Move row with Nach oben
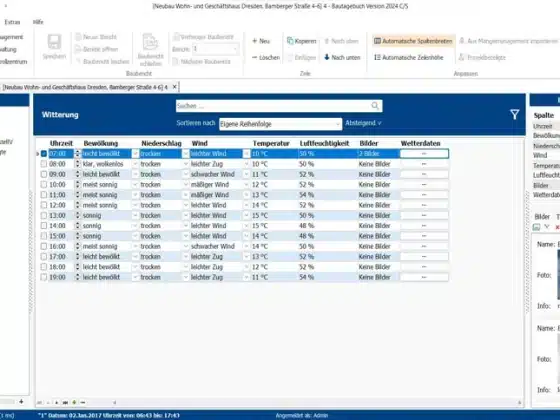Viewport: 560px width, 420px height. (x=341, y=41)
